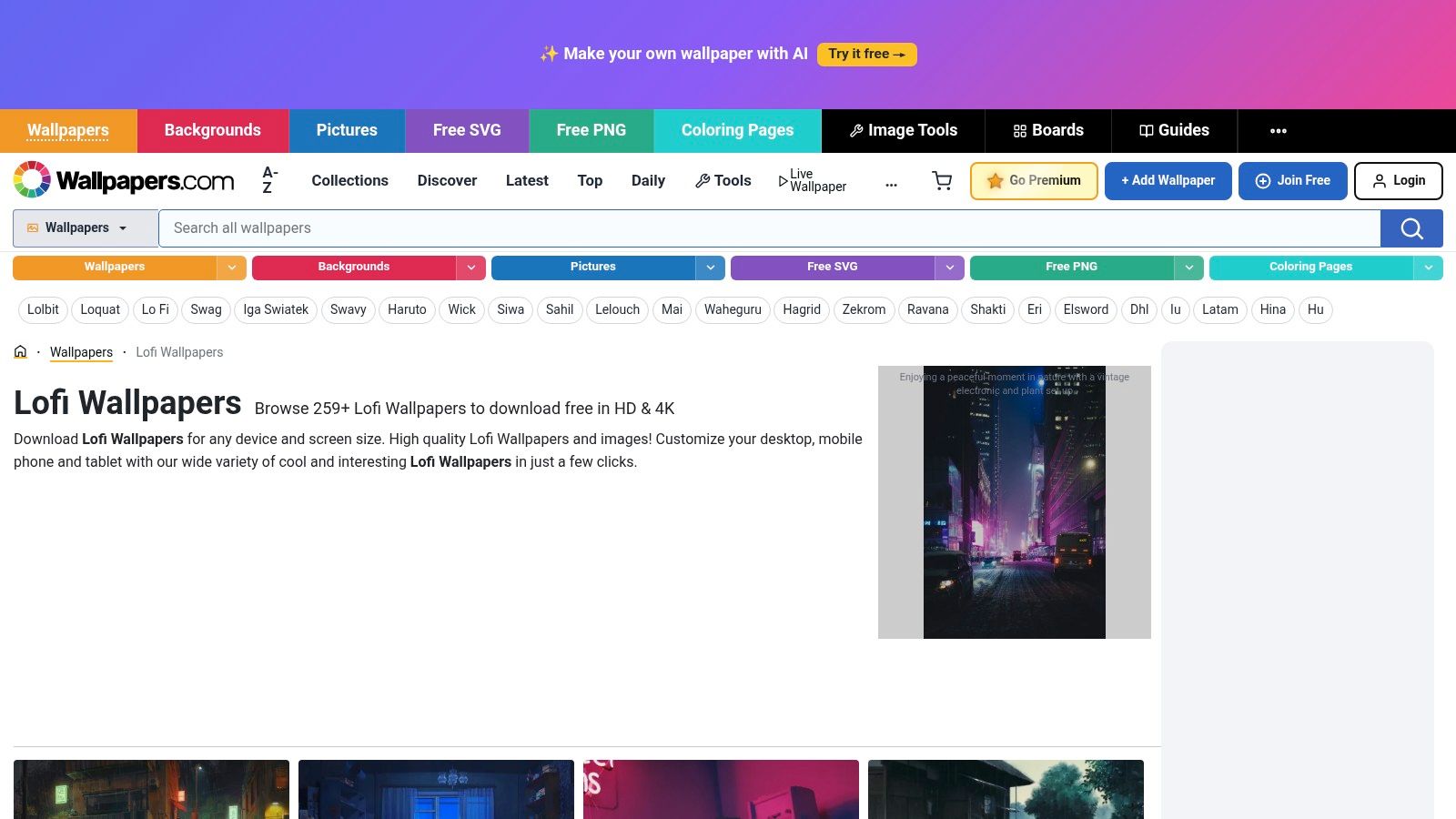Expand the green Free PNG chevron dropdown
Image resolution: width=1456 pixels, height=819 pixels.
pyautogui.click(x=1189, y=268)
